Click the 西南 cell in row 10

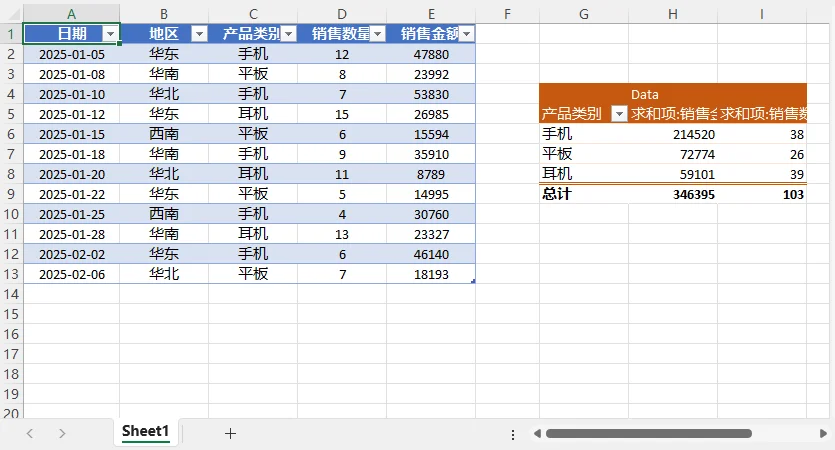(164, 214)
